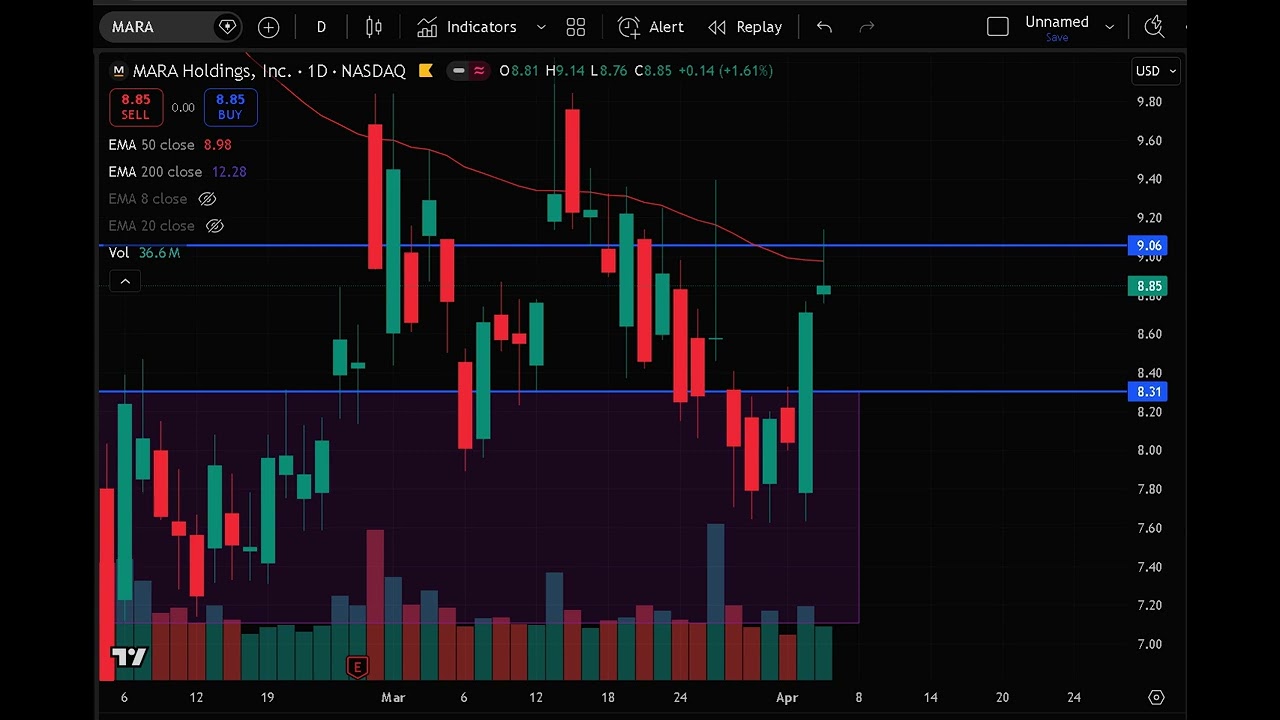Click the 9.06 horizontal line price label
Viewport: 1280px width, 720px height.
(1148, 245)
